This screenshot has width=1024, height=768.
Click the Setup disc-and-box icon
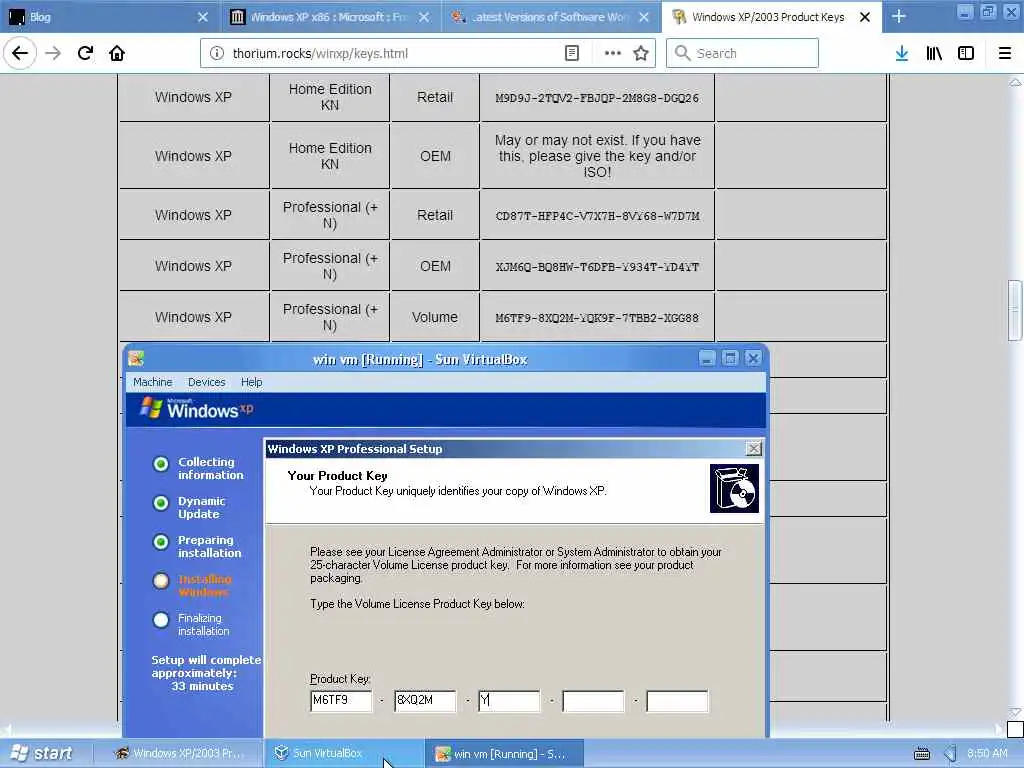[734, 488]
